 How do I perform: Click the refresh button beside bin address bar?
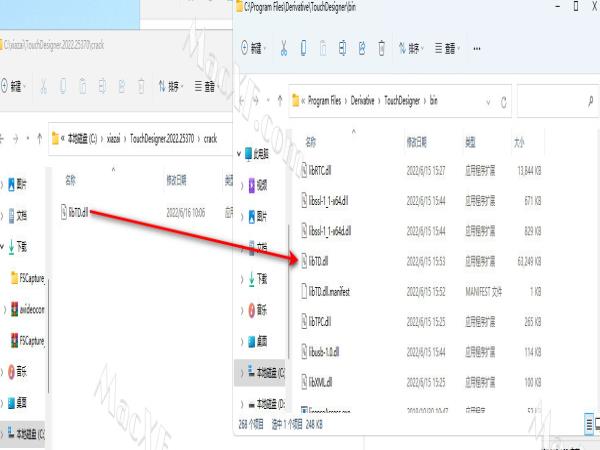pyautogui.click(x=504, y=102)
